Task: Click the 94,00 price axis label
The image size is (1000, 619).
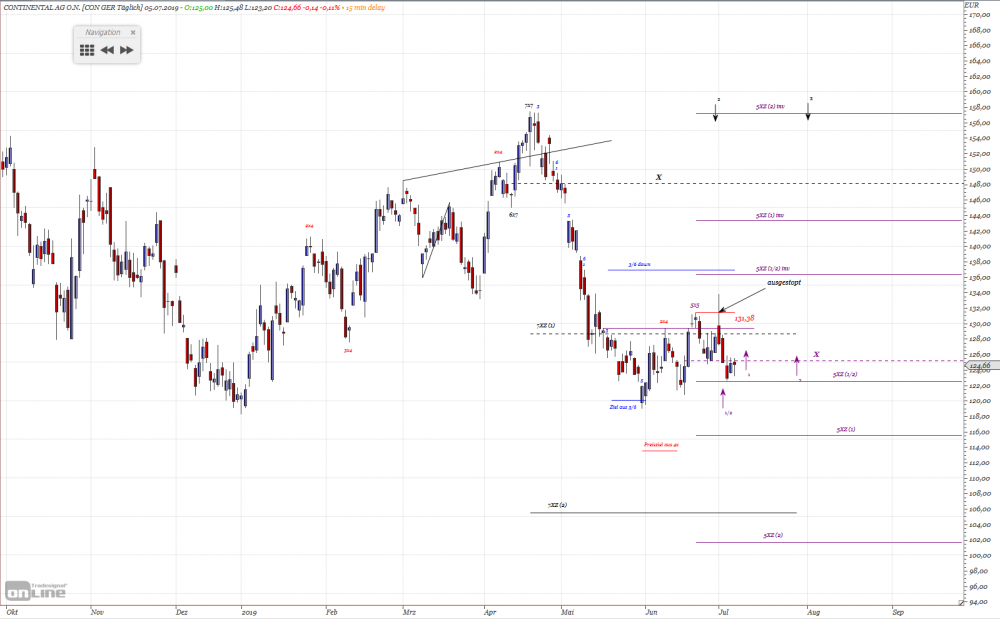Action: [980, 602]
